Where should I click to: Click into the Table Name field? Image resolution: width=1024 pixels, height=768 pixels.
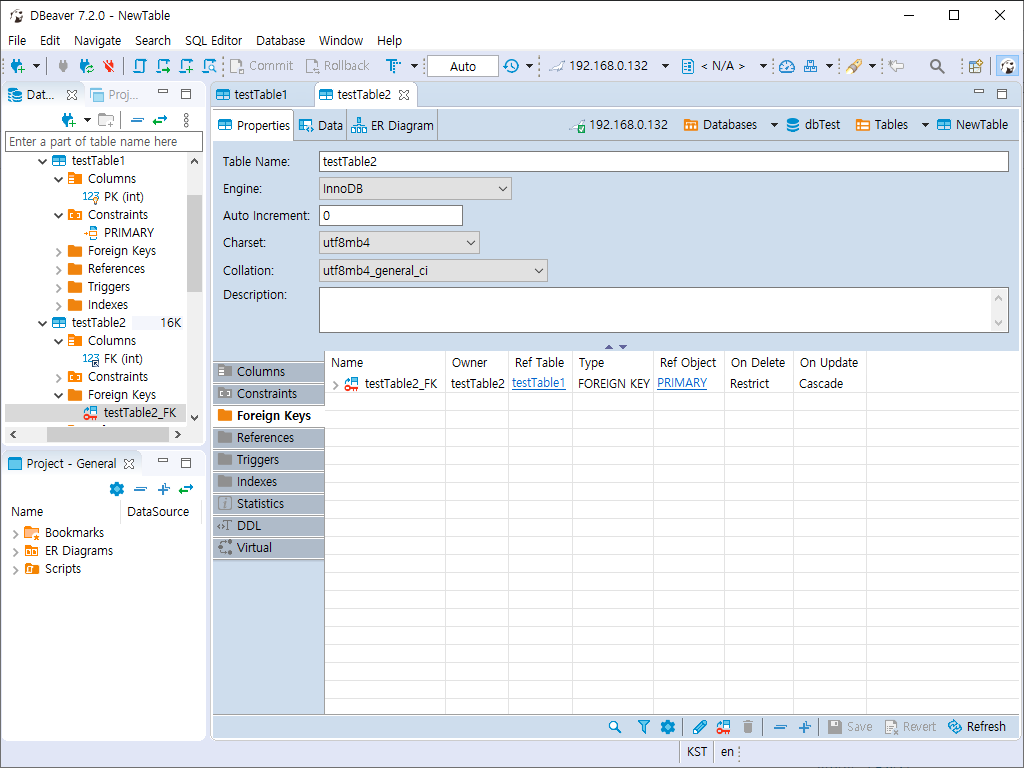(x=664, y=161)
